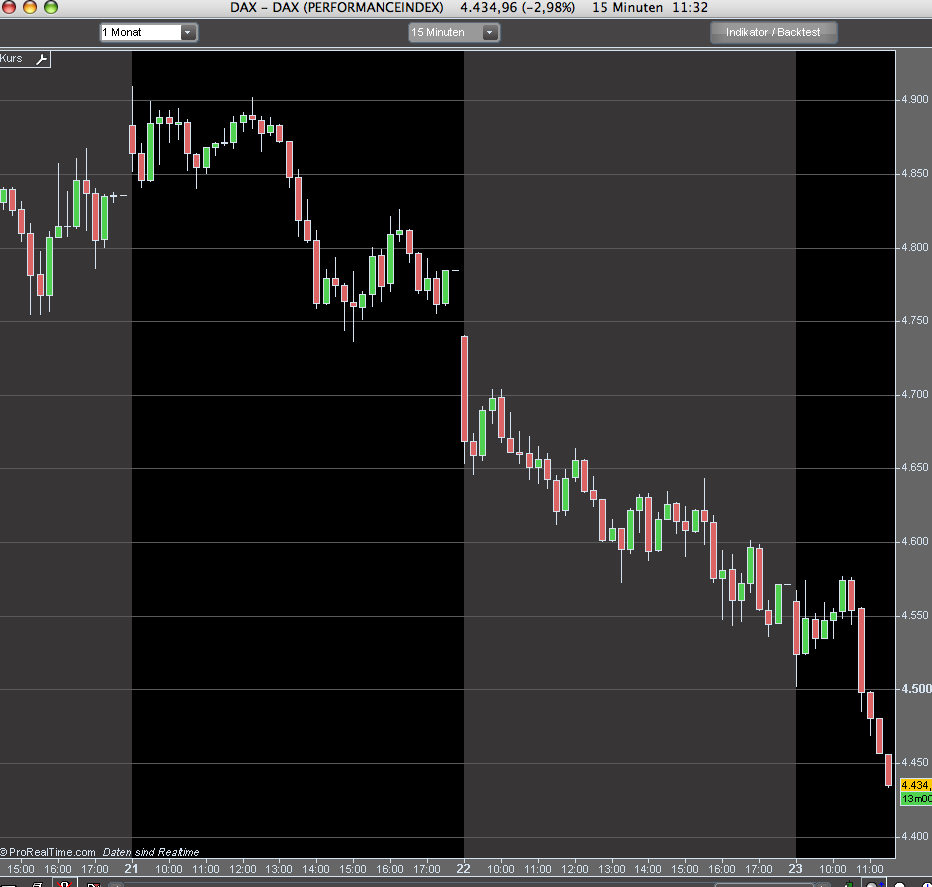The height and width of the screenshot is (887, 932).
Task: Click the arrow of the 15 Minuten combo box
Action: [x=490, y=32]
